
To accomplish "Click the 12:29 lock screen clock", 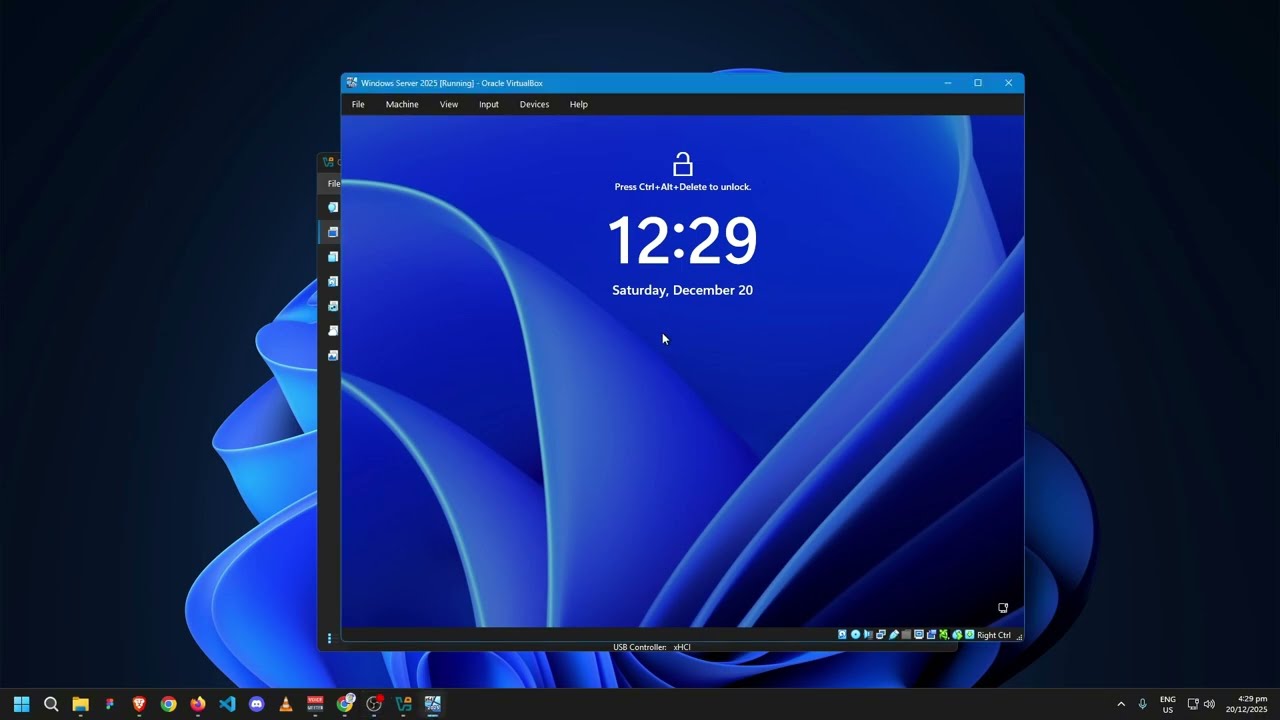I will pyautogui.click(x=683, y=241).
